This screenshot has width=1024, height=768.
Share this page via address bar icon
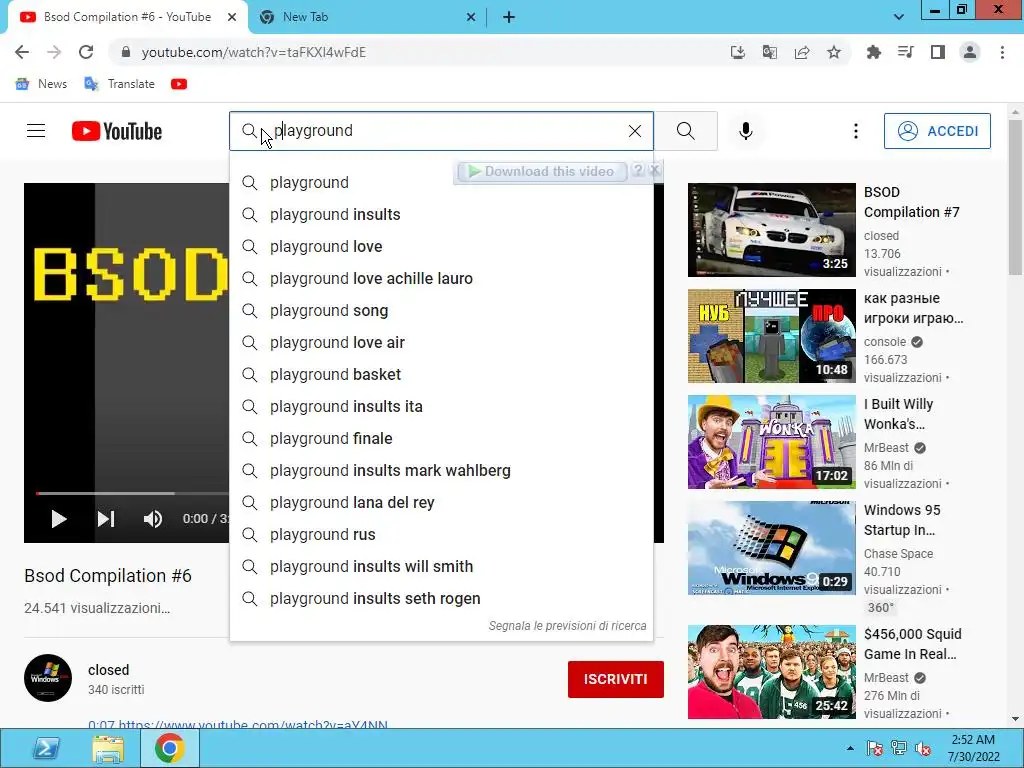pos(802,52)
